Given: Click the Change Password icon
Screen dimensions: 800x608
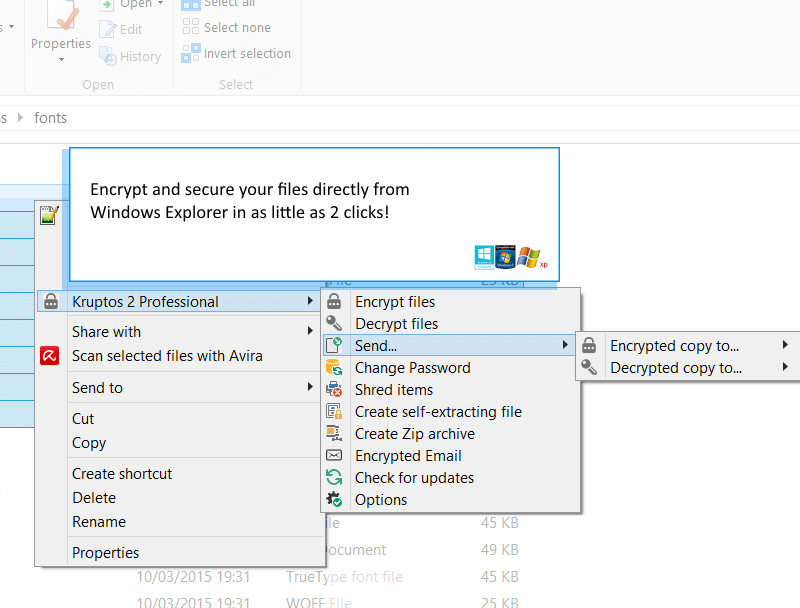Looking at the screenshot, I should 335,368.
